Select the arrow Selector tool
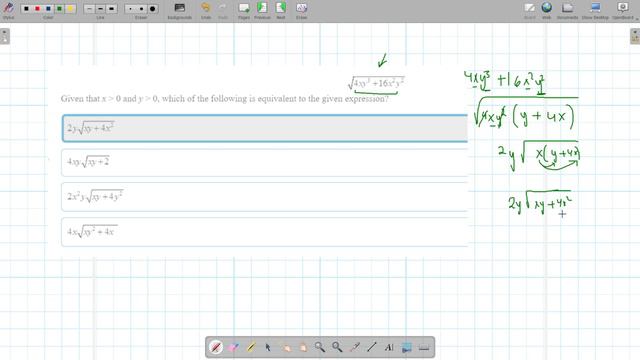The image size is (640, 360). click(x=268, y=347)
